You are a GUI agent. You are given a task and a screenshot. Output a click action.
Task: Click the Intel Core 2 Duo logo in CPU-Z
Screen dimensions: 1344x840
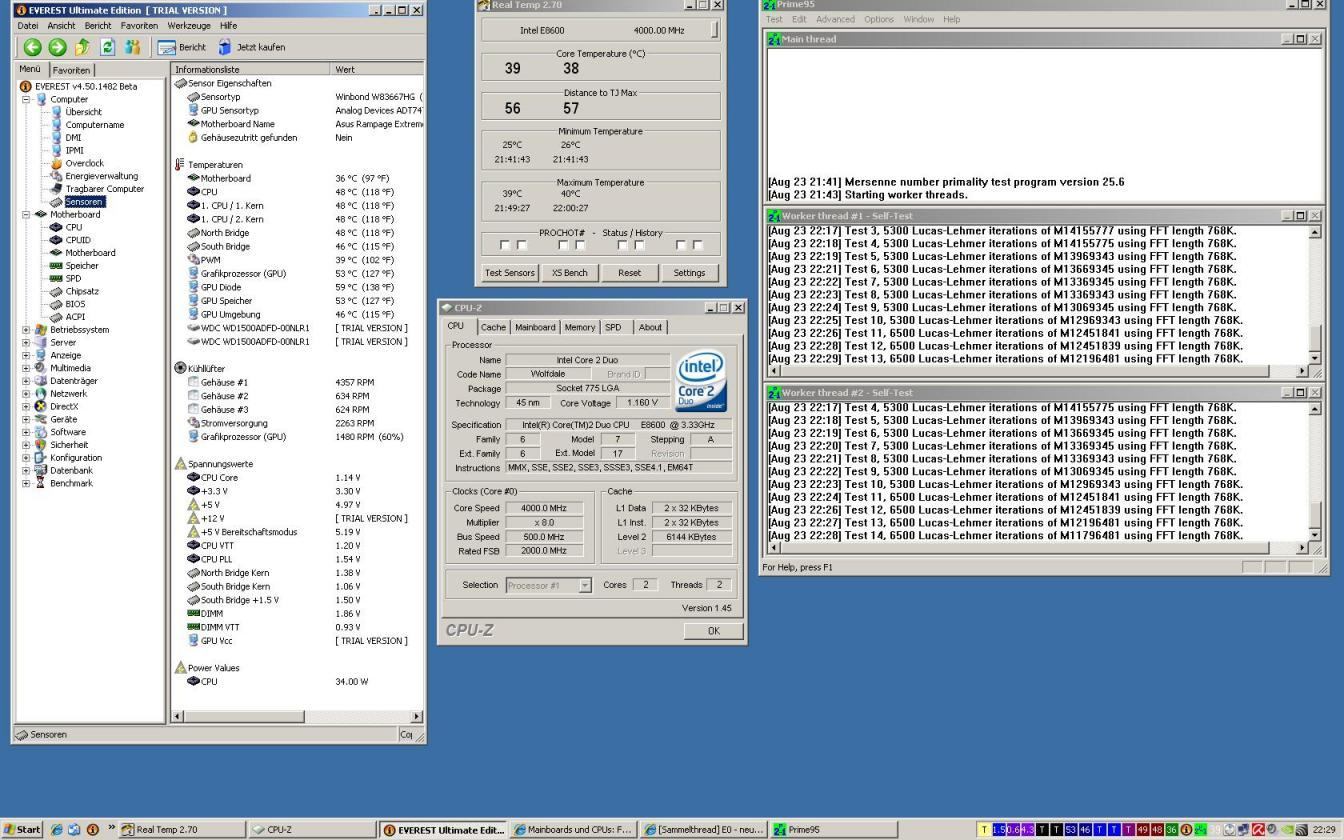pyautogui.click(x=700, y=380)
